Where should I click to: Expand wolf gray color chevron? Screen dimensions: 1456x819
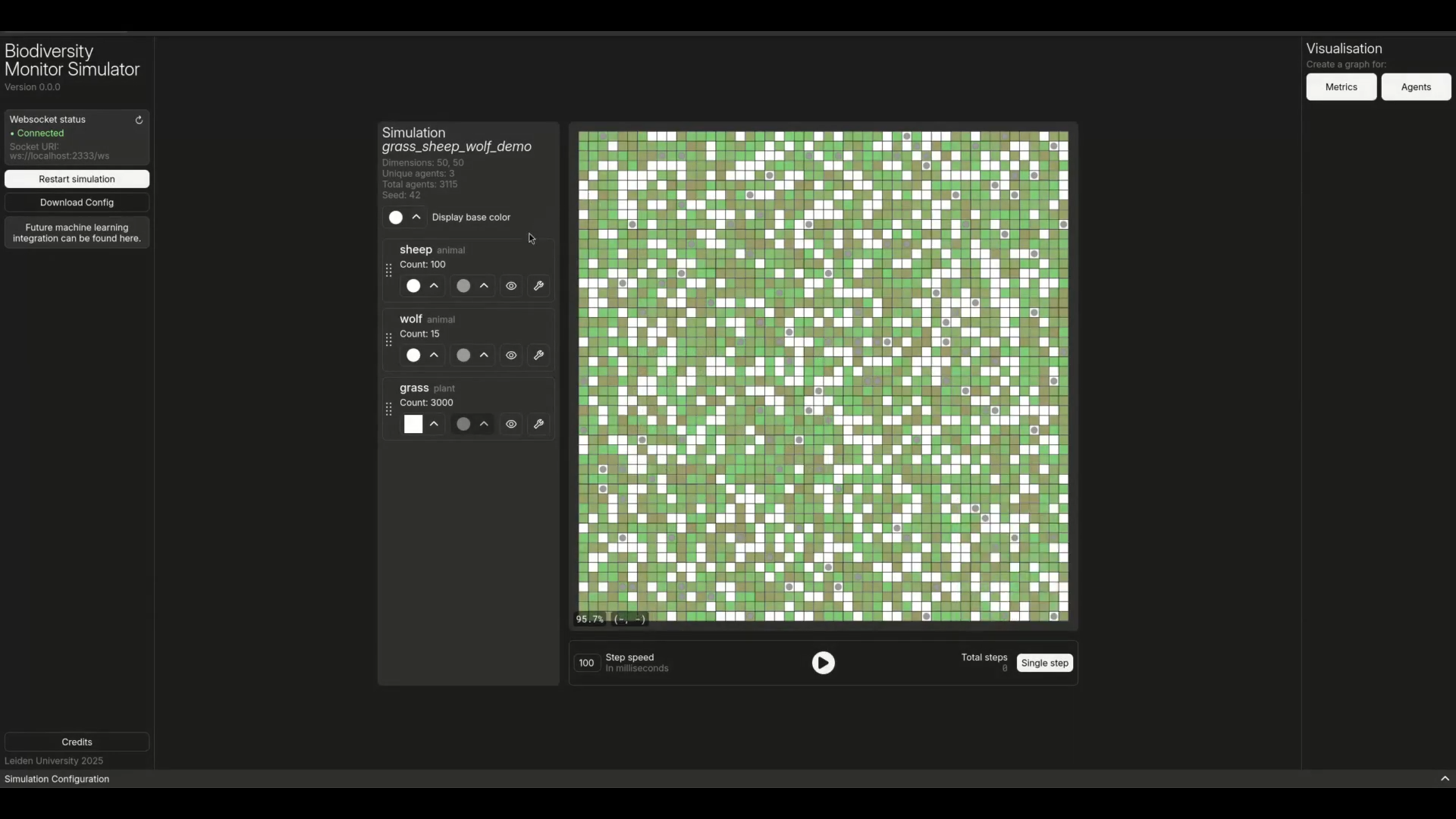tap(484, 355)
